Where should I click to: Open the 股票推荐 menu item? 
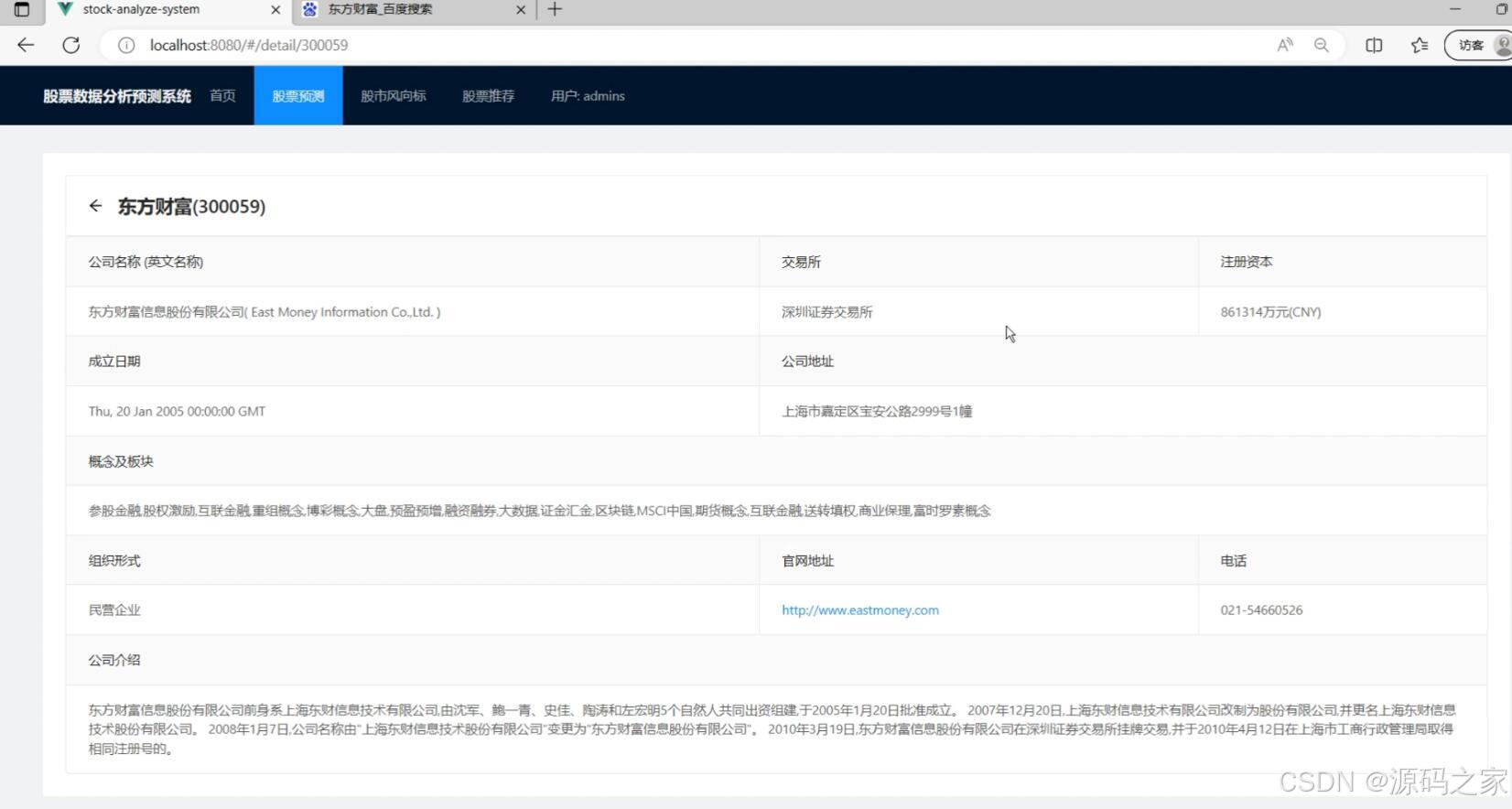[488, 96]
